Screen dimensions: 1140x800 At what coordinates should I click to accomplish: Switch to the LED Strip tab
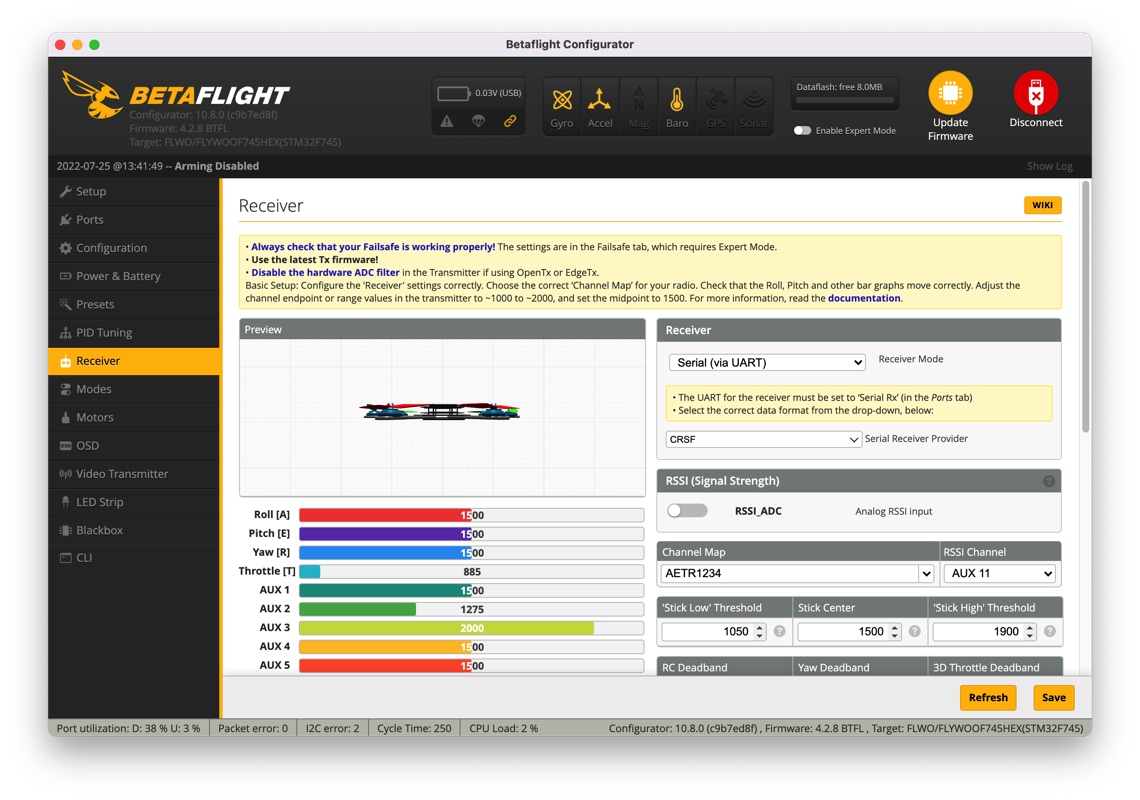134,502
